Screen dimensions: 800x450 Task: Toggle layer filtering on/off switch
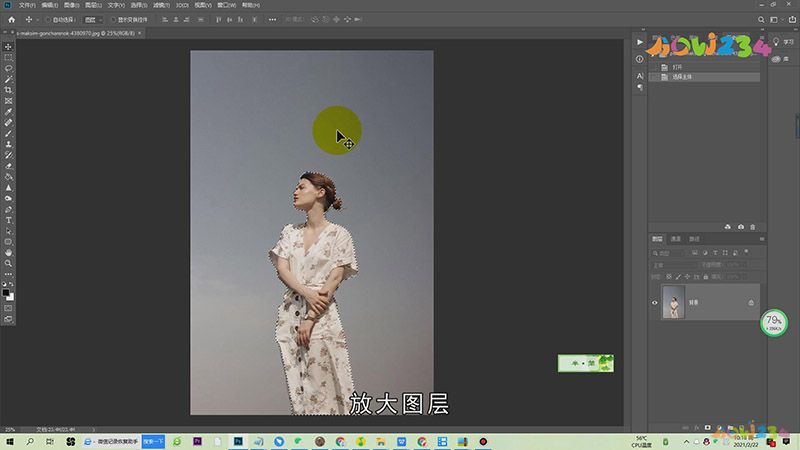746,252
